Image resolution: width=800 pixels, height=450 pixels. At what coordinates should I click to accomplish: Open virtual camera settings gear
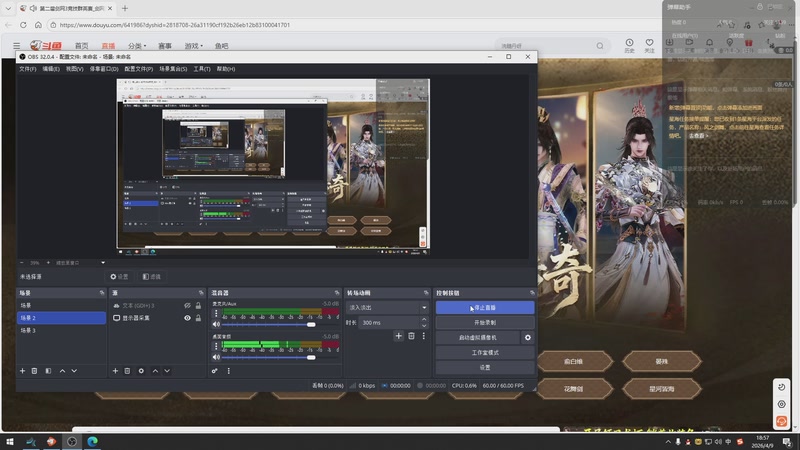pos(528,337)
